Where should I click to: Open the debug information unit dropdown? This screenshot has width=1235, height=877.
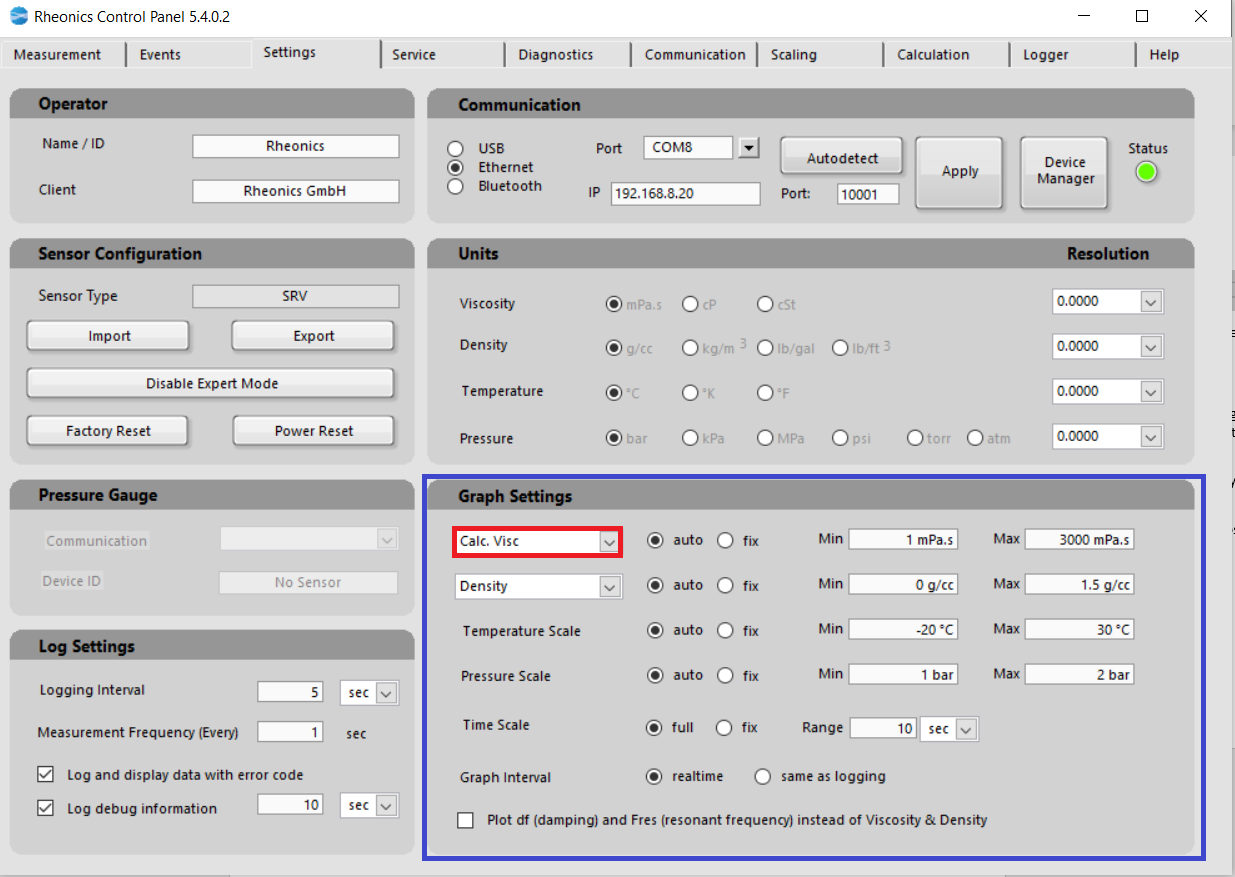387,805
